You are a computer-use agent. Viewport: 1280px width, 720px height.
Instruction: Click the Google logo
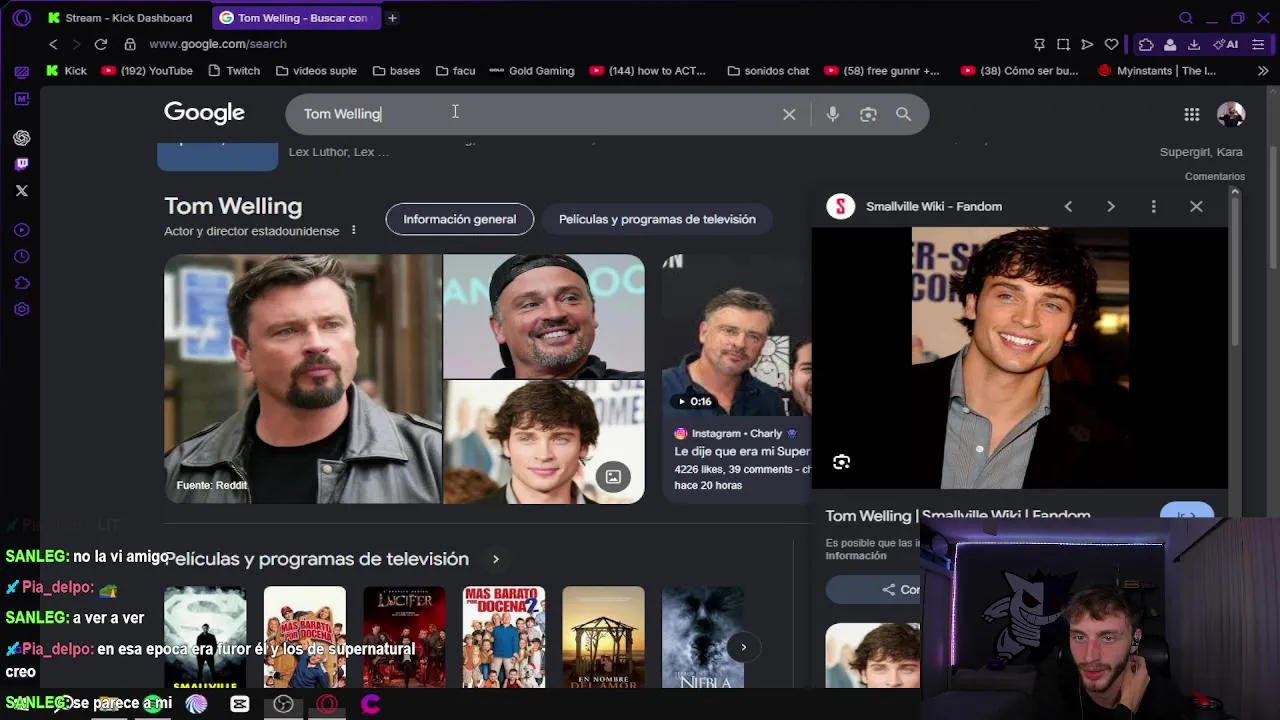click(x=204, y=113)
